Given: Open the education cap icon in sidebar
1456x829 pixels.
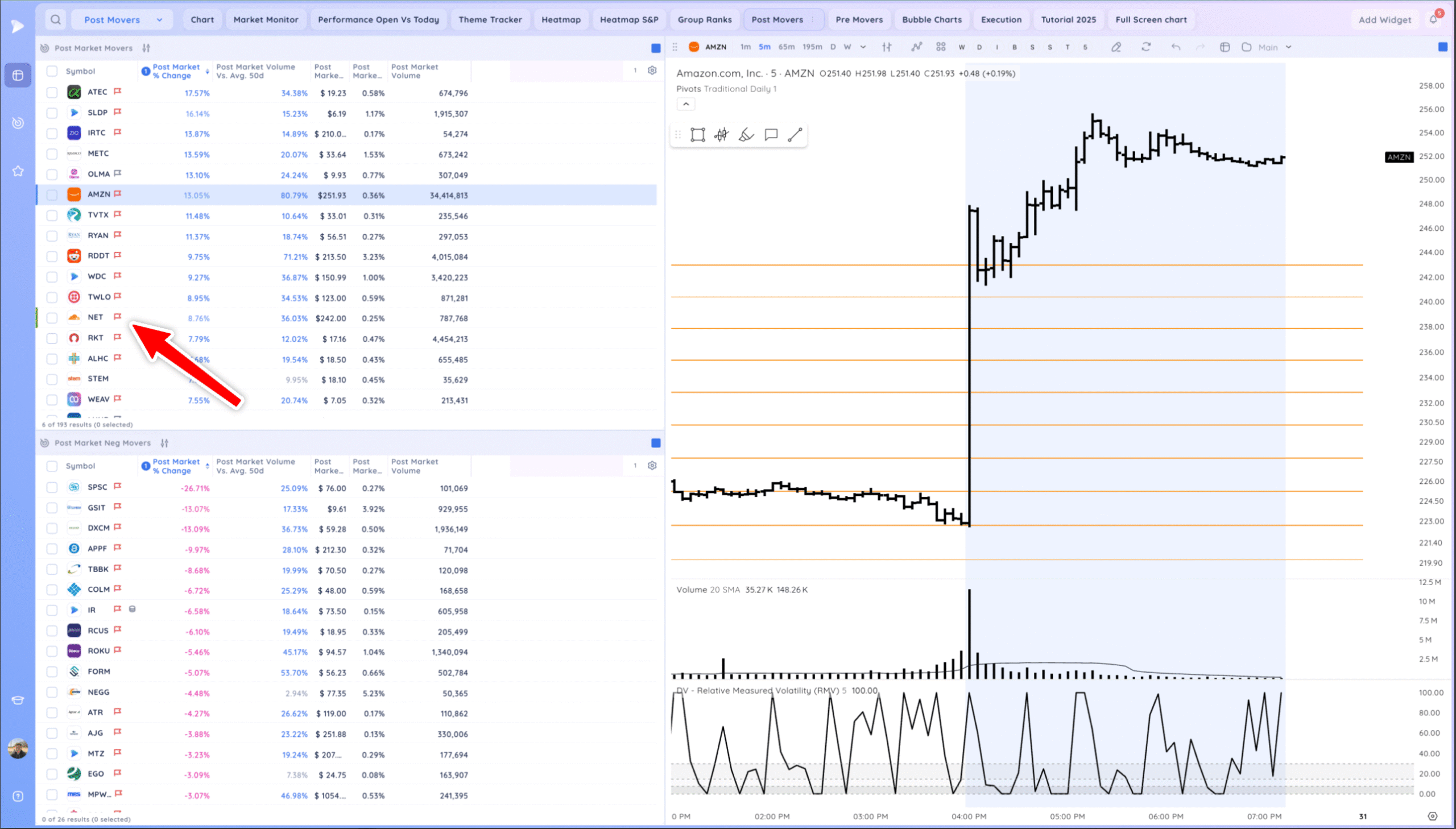Looking at the screenshot, I should [18, 700].
